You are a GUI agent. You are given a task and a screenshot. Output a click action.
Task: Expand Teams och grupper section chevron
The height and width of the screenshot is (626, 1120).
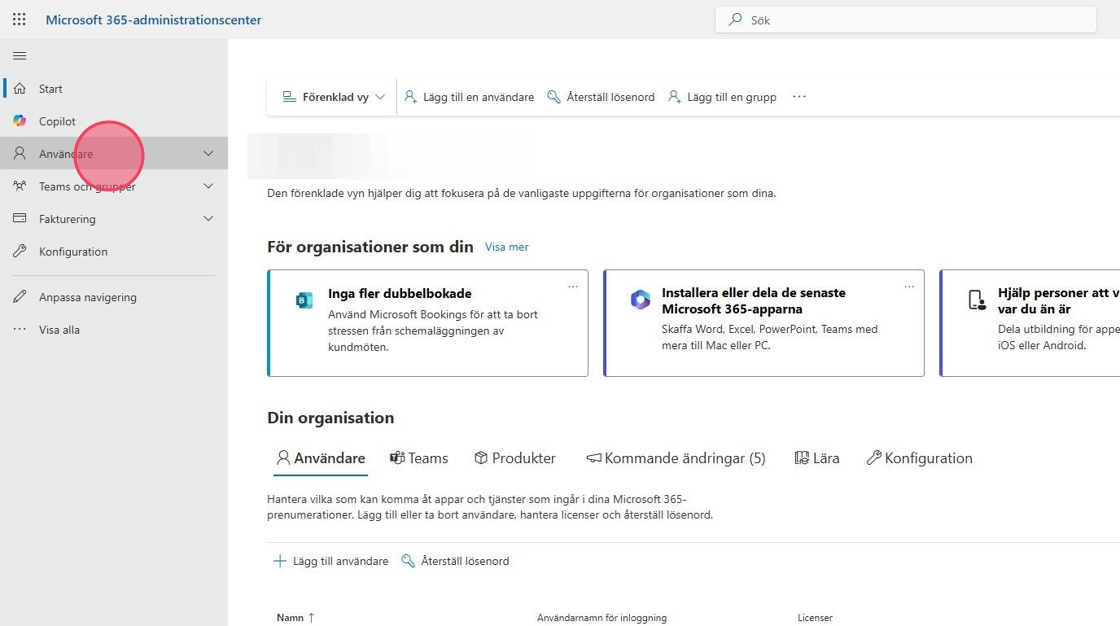208,186
